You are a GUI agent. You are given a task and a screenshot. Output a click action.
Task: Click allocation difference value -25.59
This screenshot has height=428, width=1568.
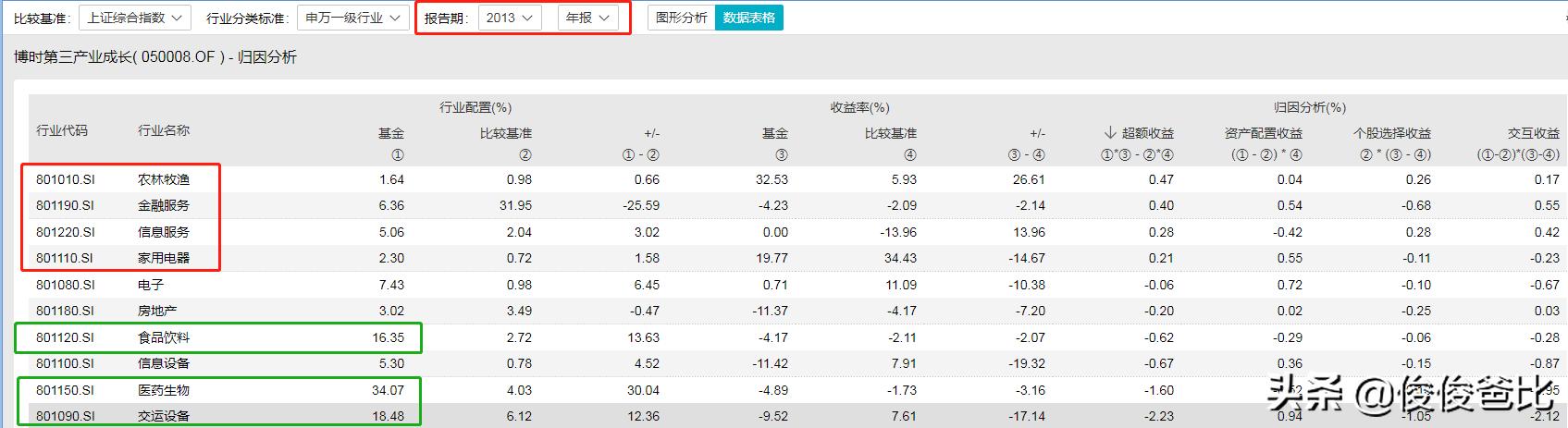coord(640,205)
